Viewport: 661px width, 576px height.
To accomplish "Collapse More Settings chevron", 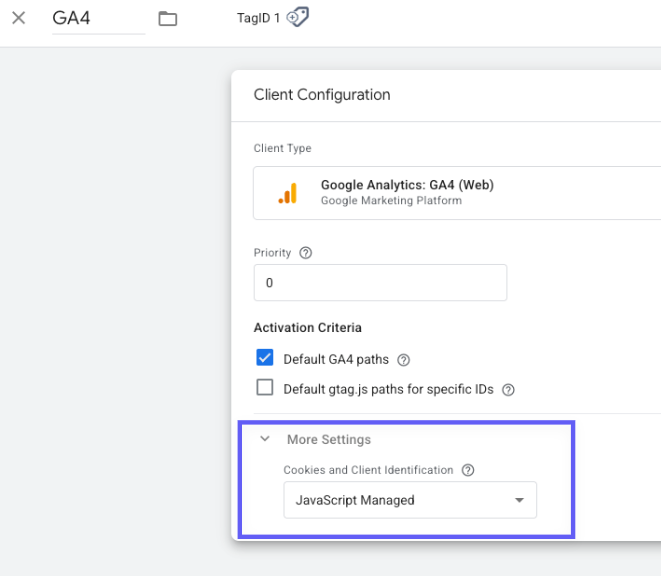I will [265, 439].
